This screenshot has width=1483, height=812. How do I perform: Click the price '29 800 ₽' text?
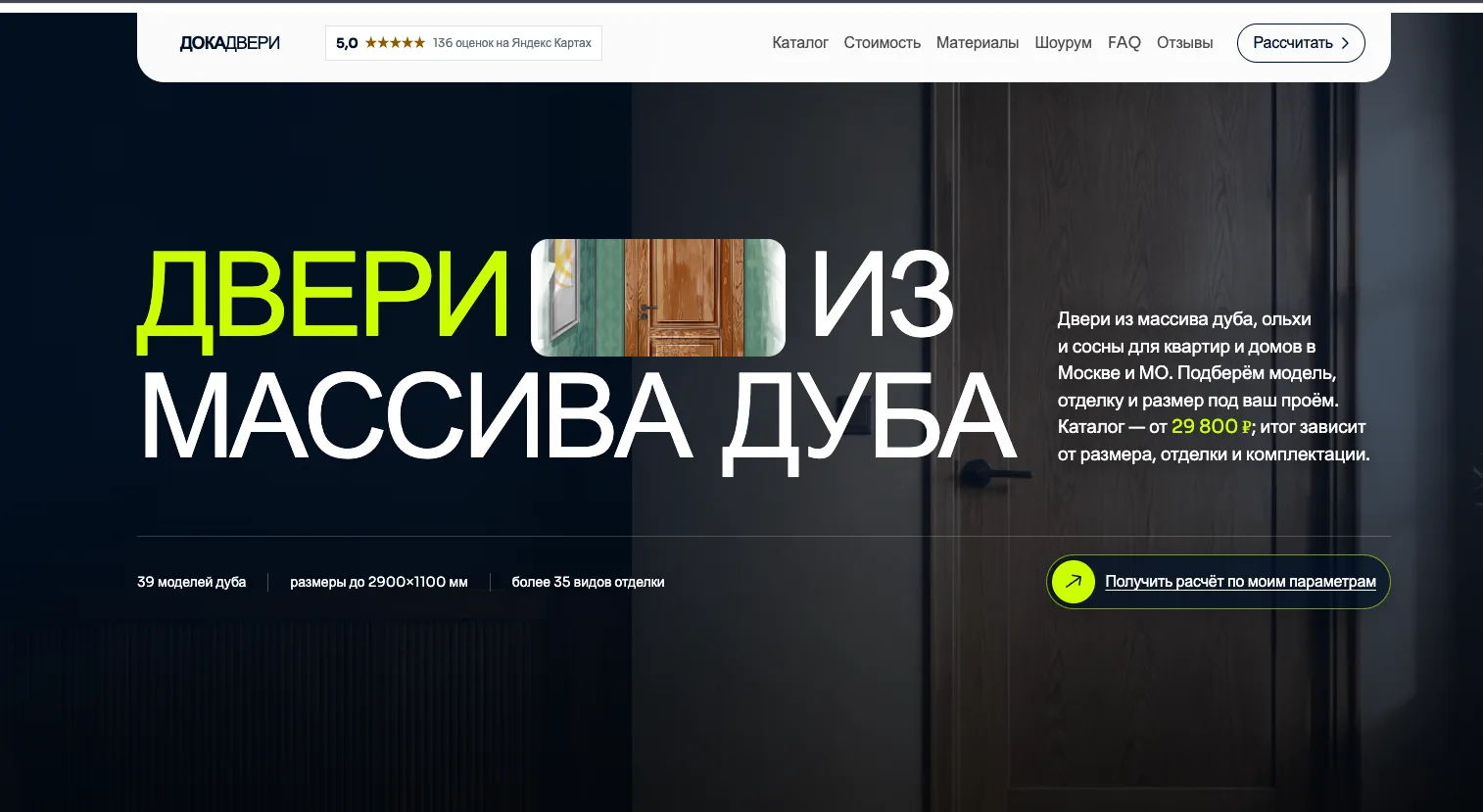click(1212, 427)
